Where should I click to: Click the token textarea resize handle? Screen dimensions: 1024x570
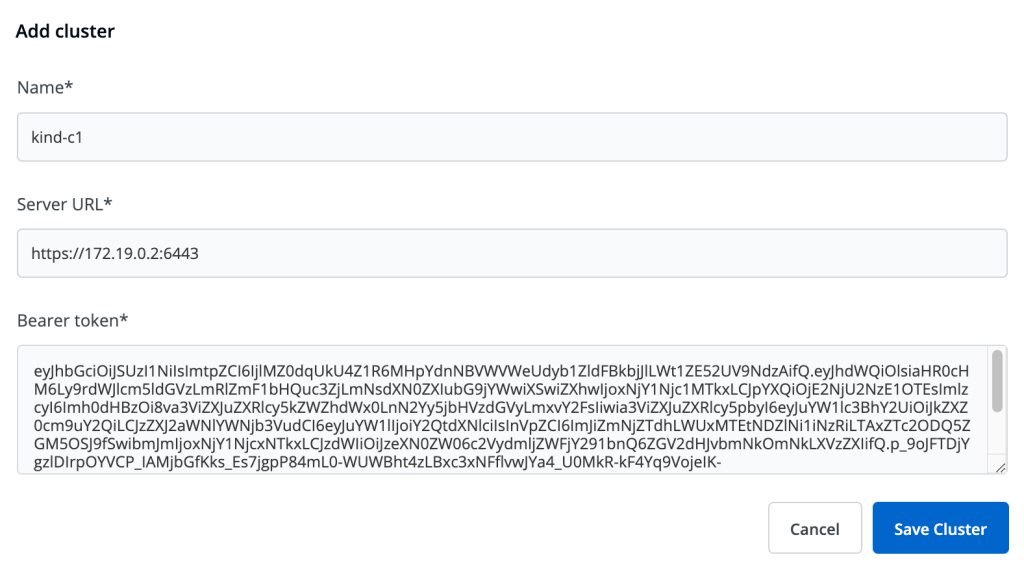coord(1000,467)
